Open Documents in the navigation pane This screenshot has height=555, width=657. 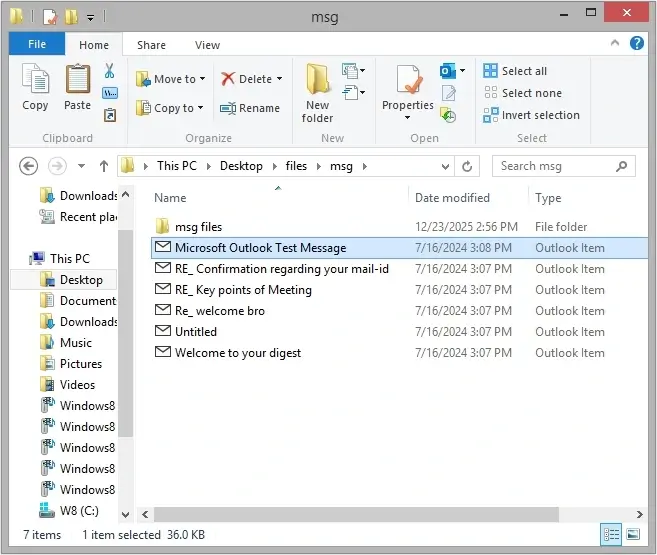point(79,300)
